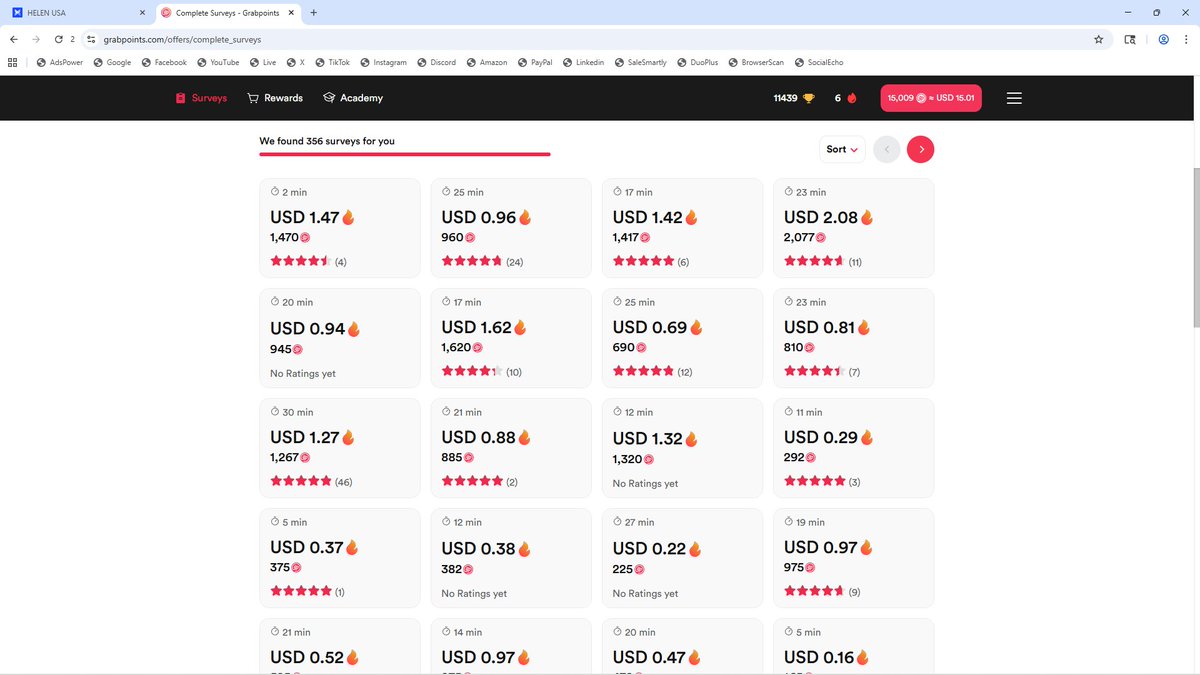Open the Academy navigation item
Viewport: 1200px width, 675px height.
(x=353, y=98)
